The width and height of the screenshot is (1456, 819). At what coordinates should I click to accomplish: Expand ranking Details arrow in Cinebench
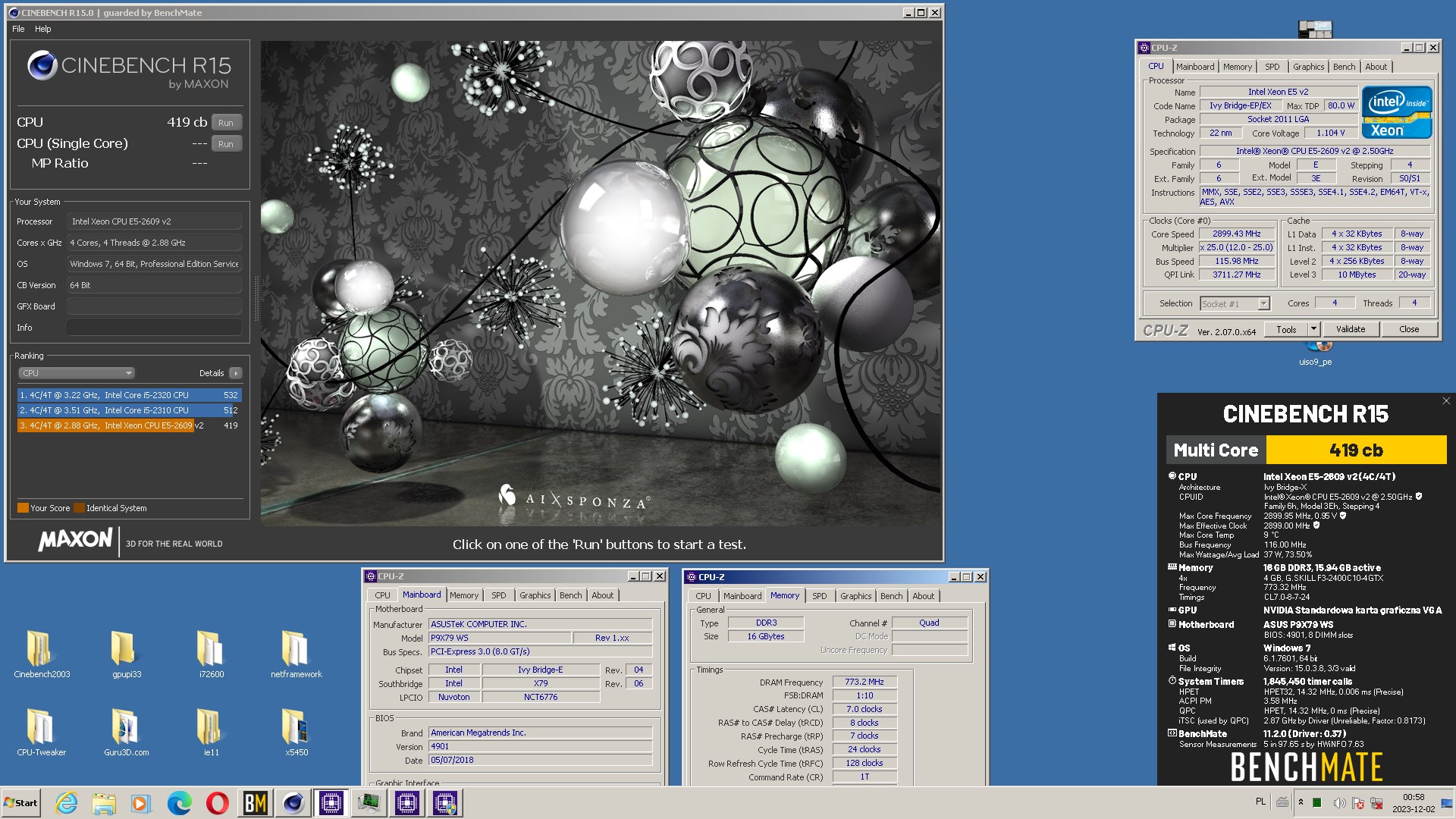coord(236,373)
